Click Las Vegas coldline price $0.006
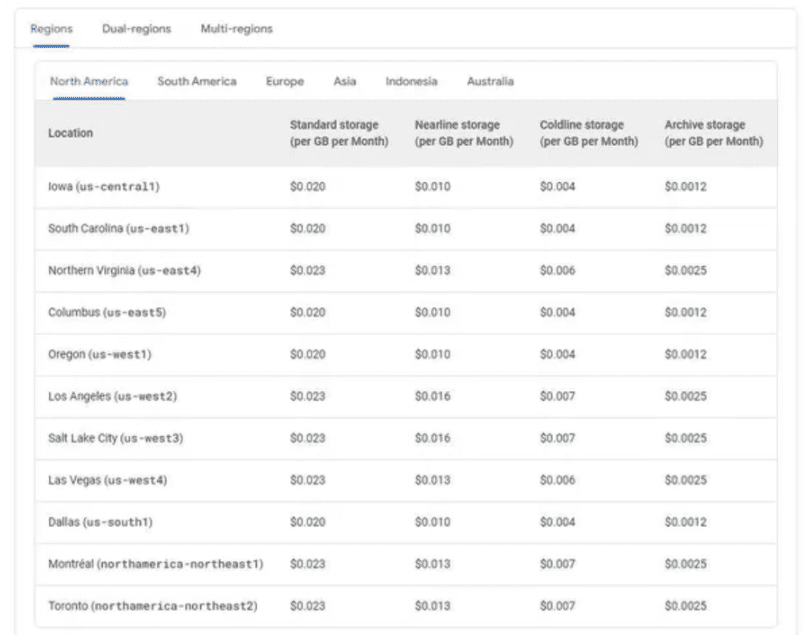Screen dimensions: 807x637 (557, 480)
